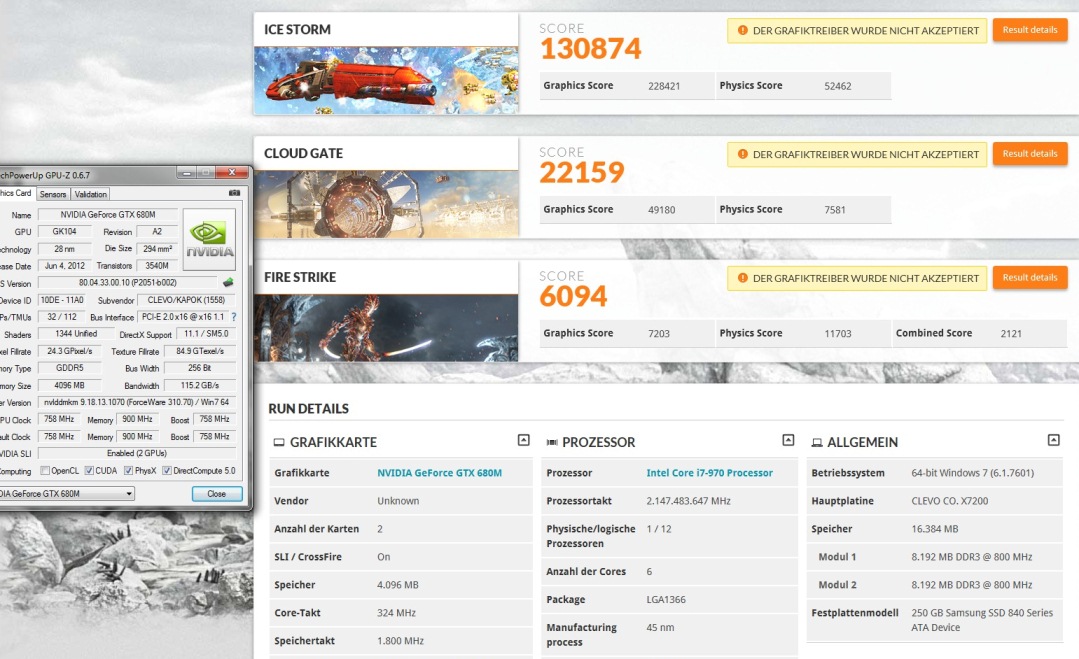Viewport: 1079px width, 659px height.
Task: Click the Betriebssystem value 64-bit Windows 7
Action: (972, 473)
